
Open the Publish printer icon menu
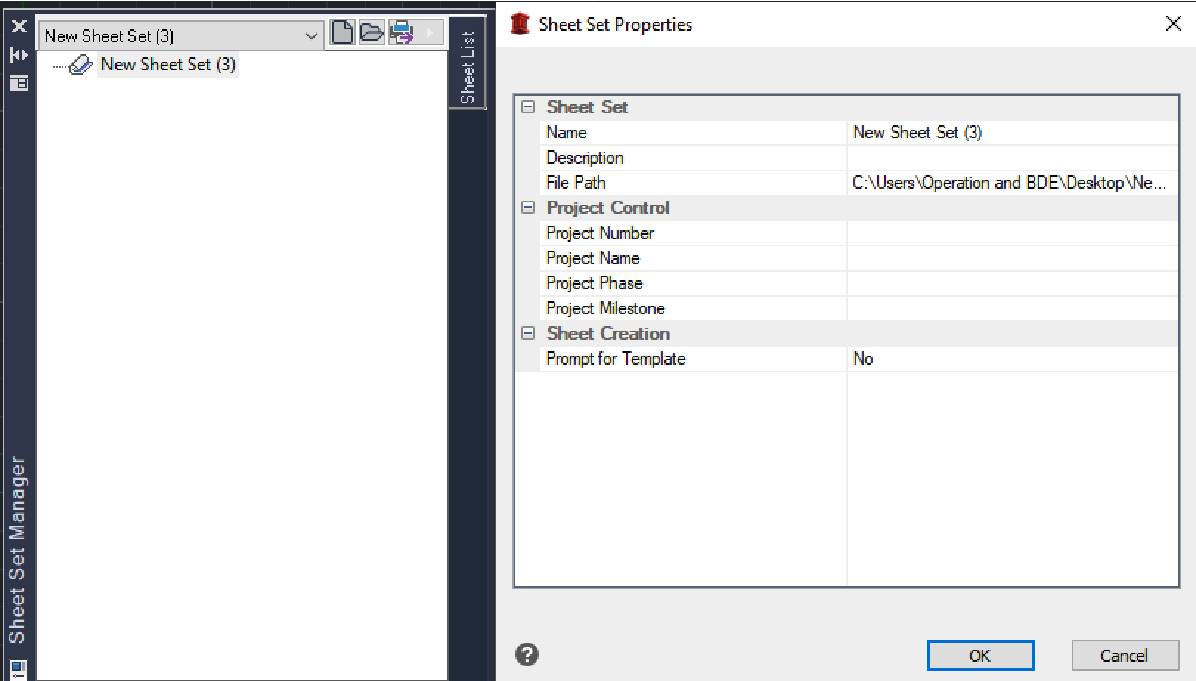(402, 33)
